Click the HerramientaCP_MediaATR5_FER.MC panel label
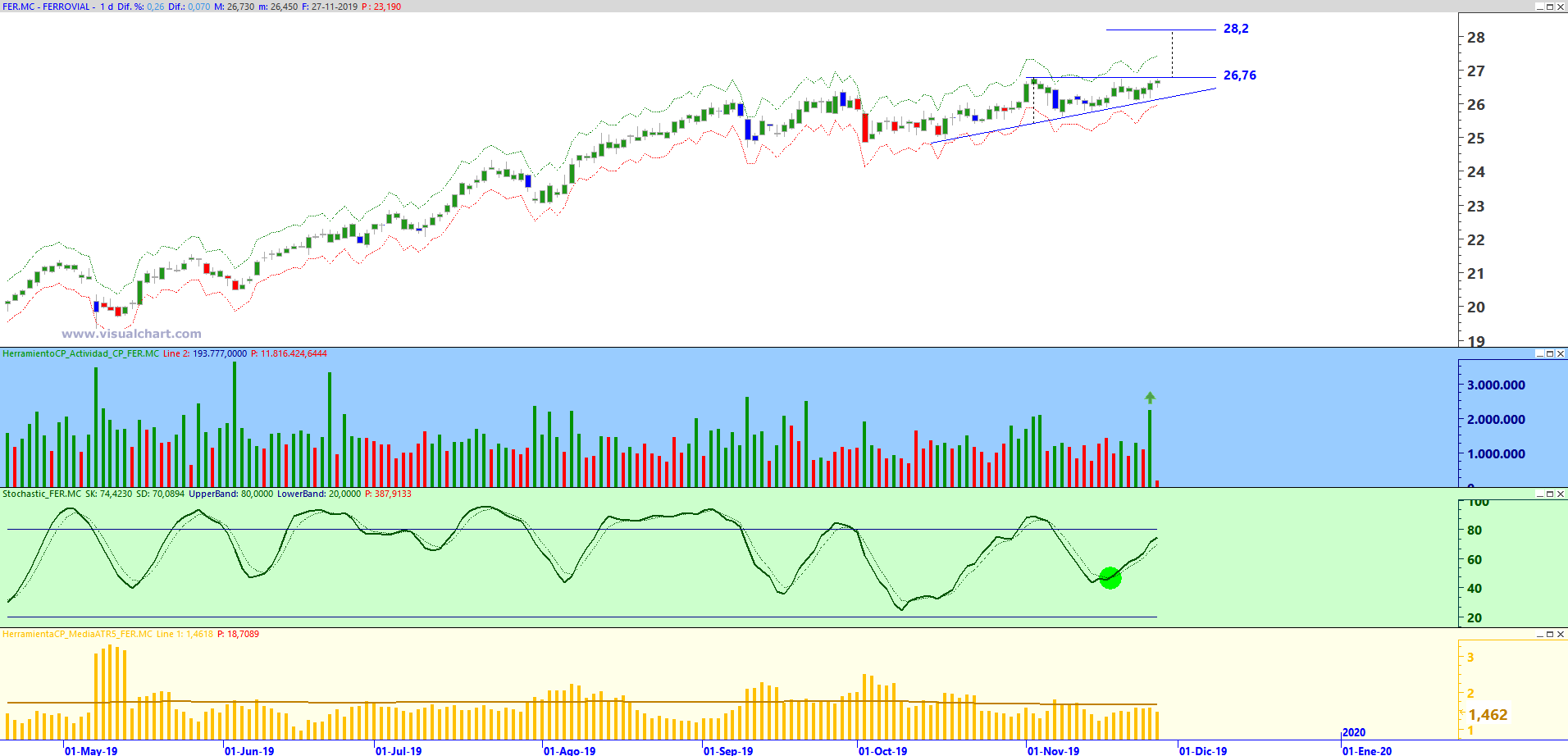 point(78,634)
